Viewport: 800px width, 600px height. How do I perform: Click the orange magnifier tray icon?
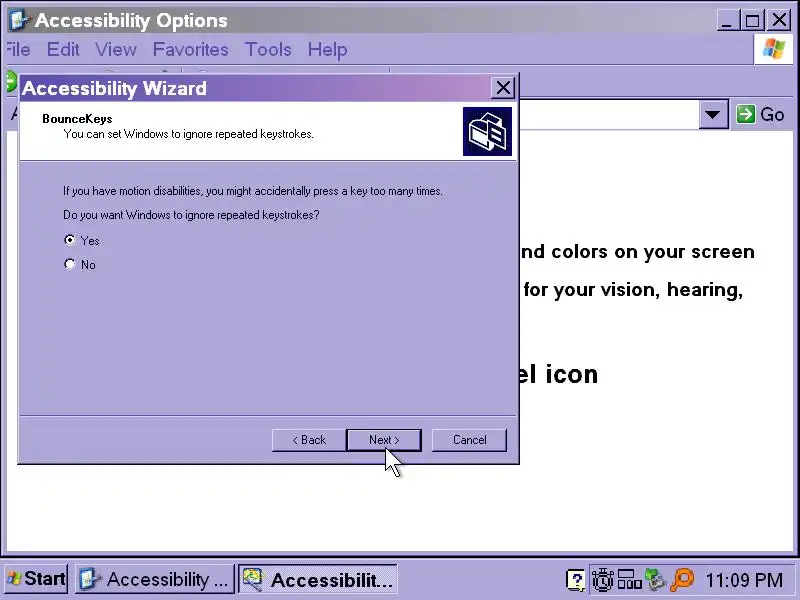682,580
